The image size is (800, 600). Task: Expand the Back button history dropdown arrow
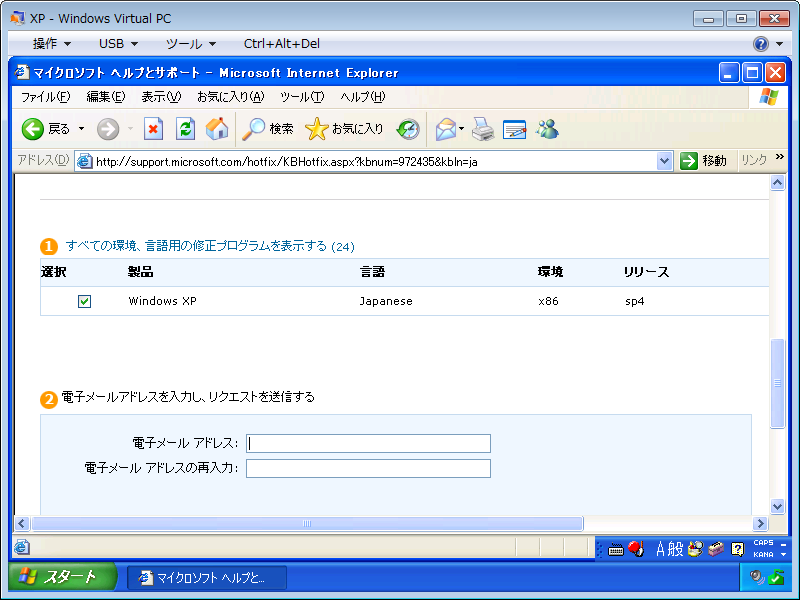pyautogui.click(x=81, y=129)
